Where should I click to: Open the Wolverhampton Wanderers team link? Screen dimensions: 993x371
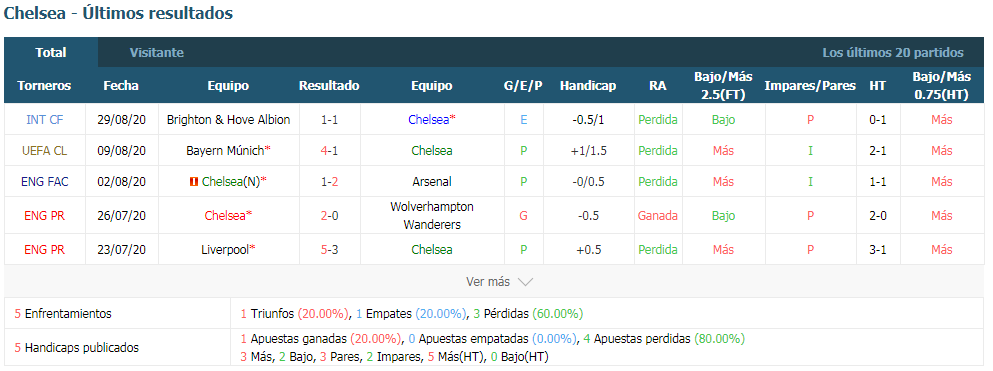pos(432,216)
